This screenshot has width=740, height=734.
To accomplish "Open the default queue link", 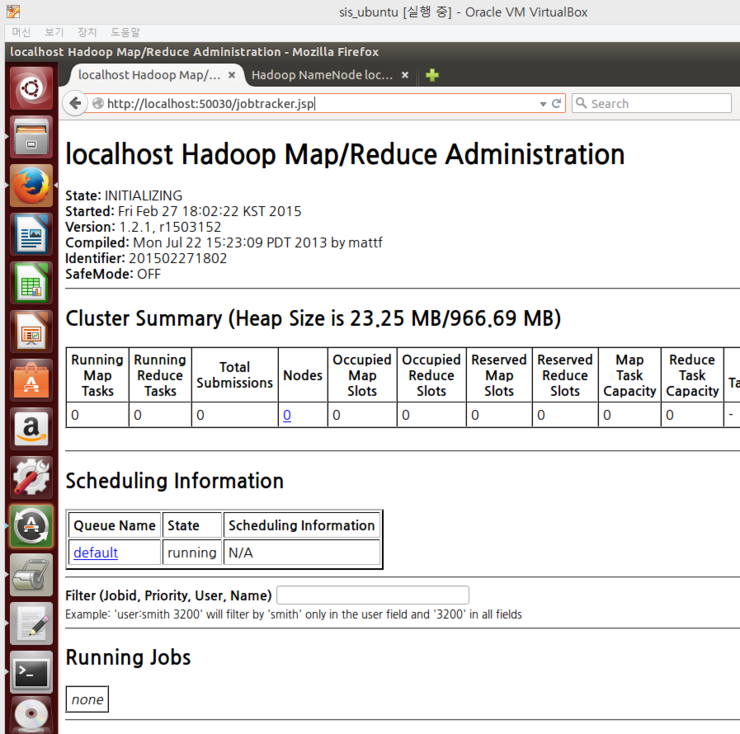I will click(x=95, y=552).
